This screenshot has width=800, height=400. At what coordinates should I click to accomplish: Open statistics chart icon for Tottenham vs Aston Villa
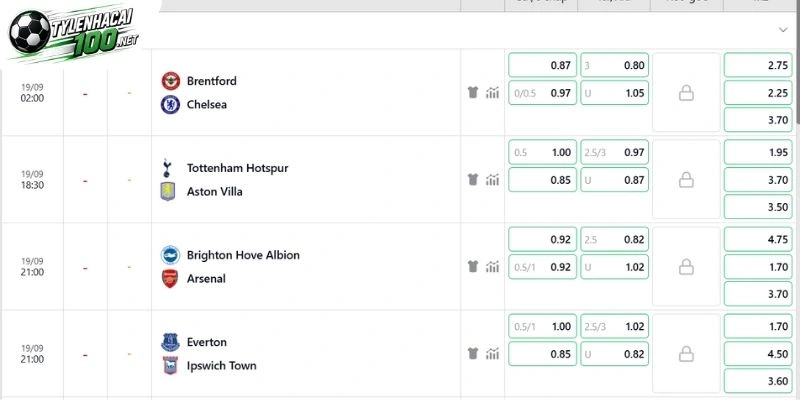(x=492, y=180)
